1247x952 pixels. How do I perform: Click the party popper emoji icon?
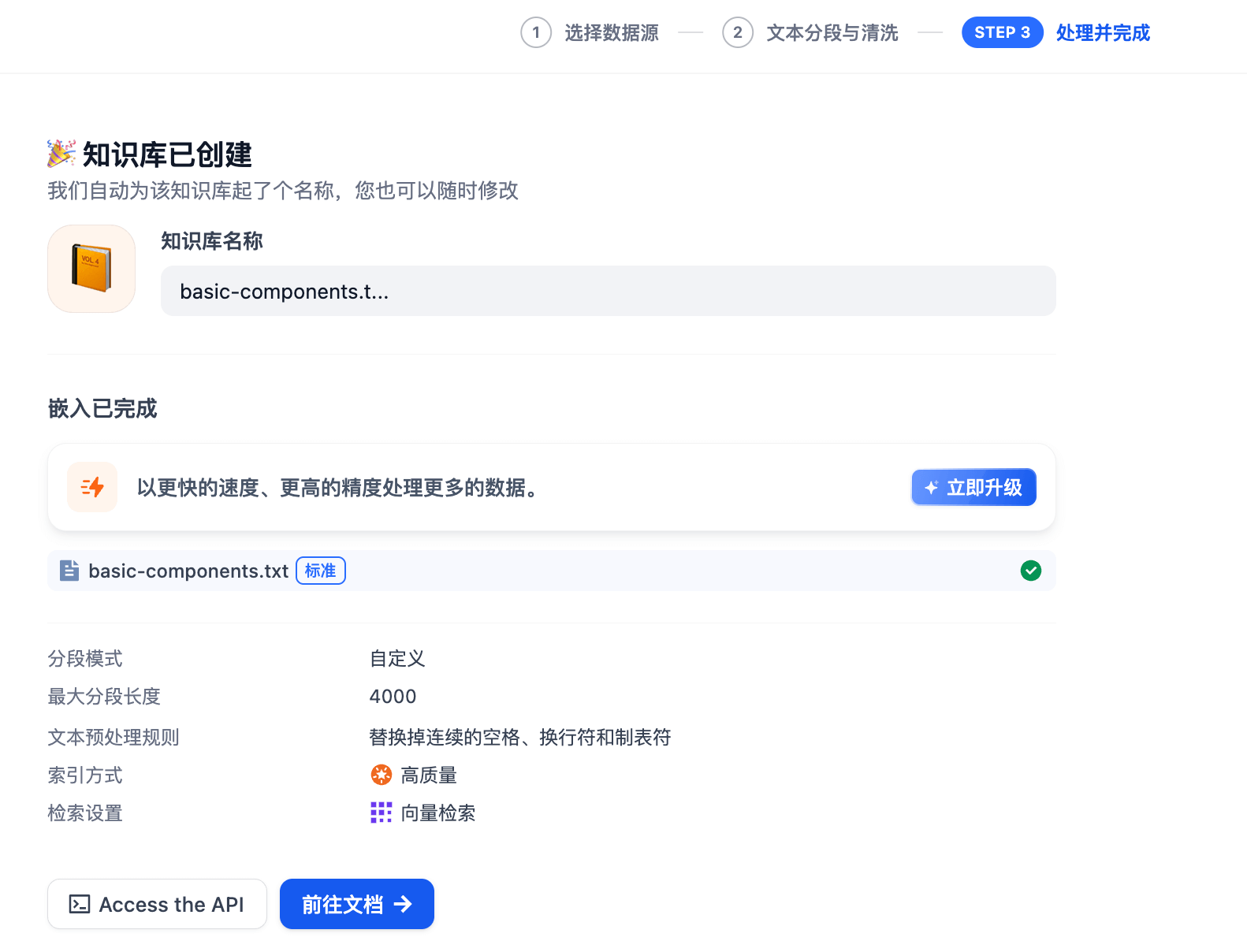(61, 154)
